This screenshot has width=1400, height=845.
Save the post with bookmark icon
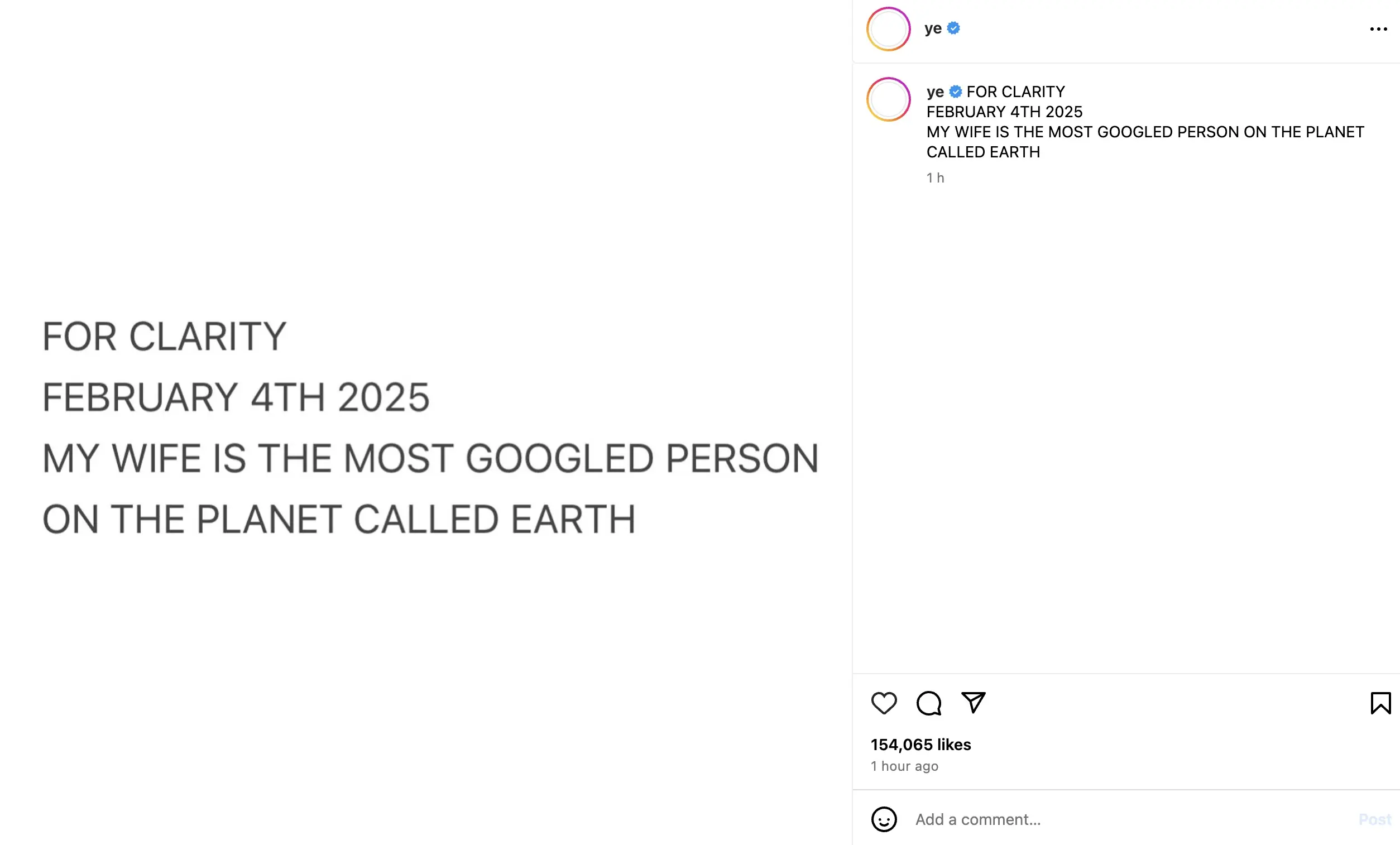pyautogui.click(x=1380, y=703)
